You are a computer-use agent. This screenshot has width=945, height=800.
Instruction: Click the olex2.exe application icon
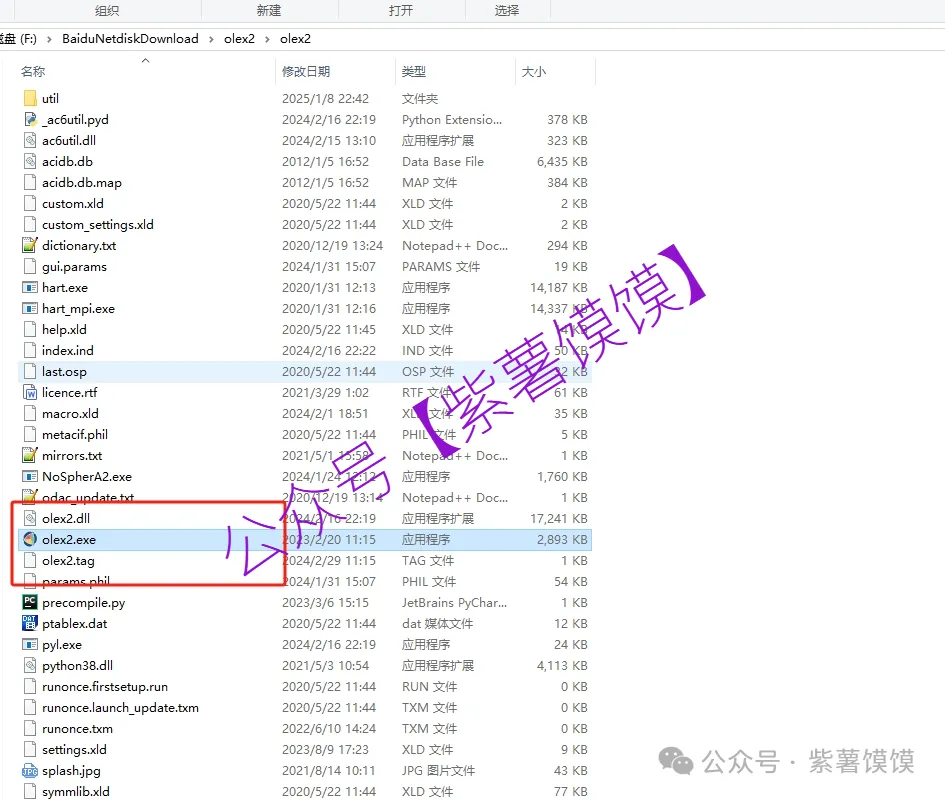[30, 539]
